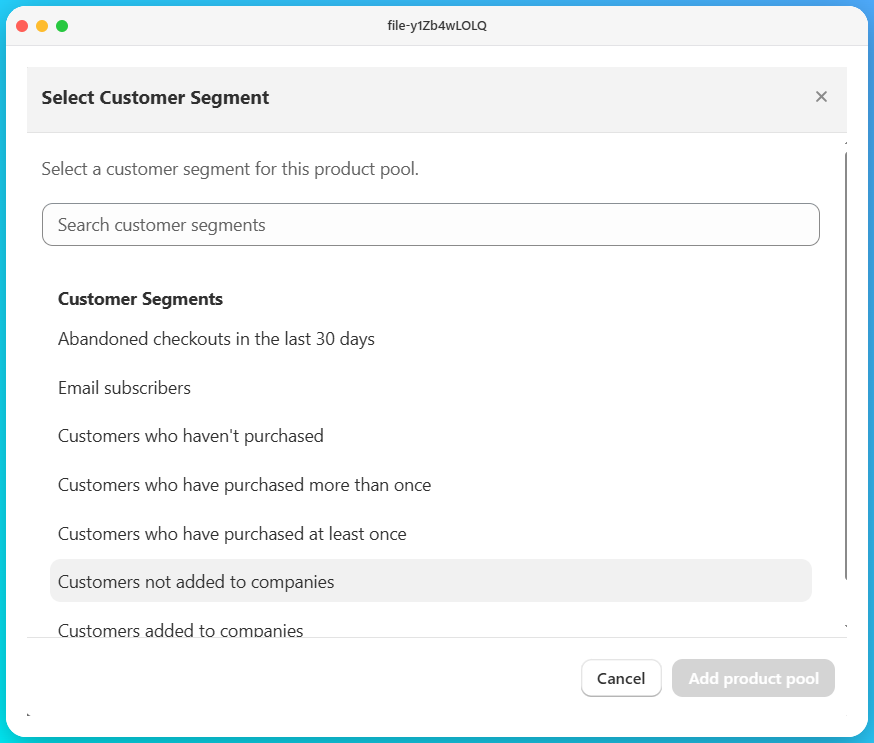874x743 pixels.
Task: Choose Customers not added to companies
Action: (431, 581)
